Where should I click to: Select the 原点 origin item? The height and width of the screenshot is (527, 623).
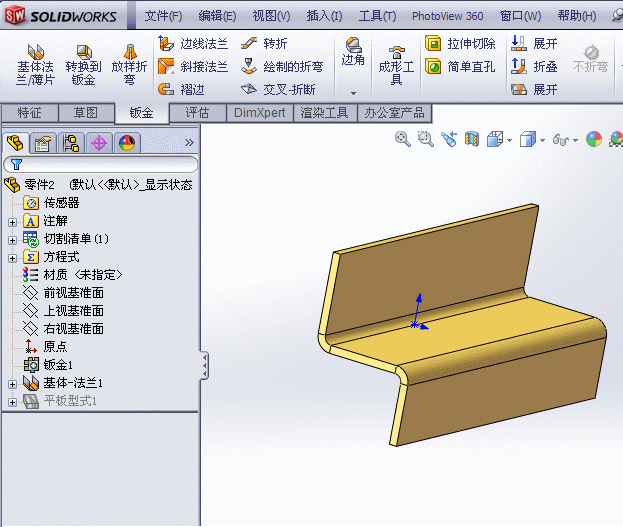pos(45,347)
